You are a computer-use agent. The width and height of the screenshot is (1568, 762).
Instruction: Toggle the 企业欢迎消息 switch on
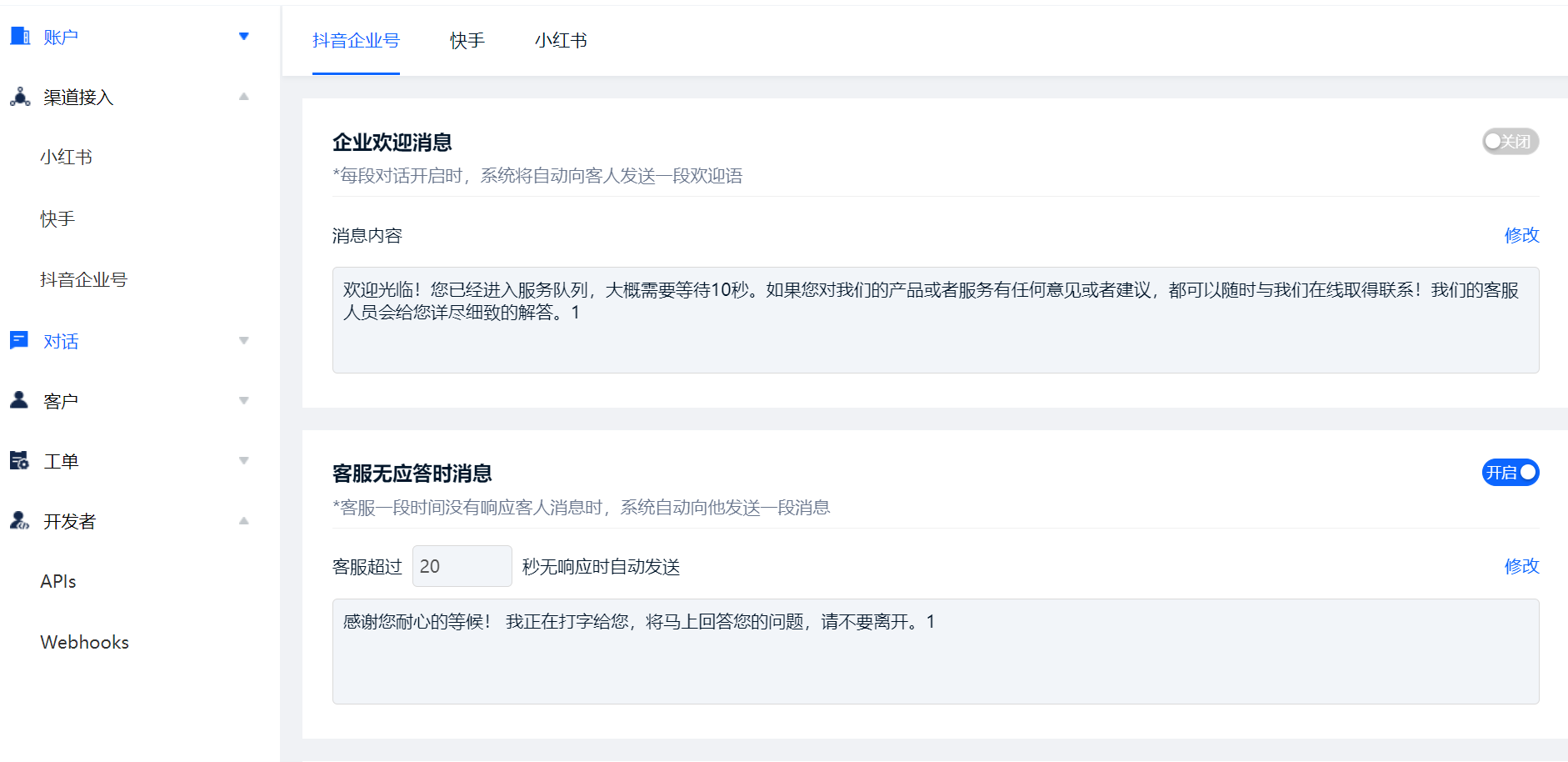pyautogui.click(x=1511, y=141)
